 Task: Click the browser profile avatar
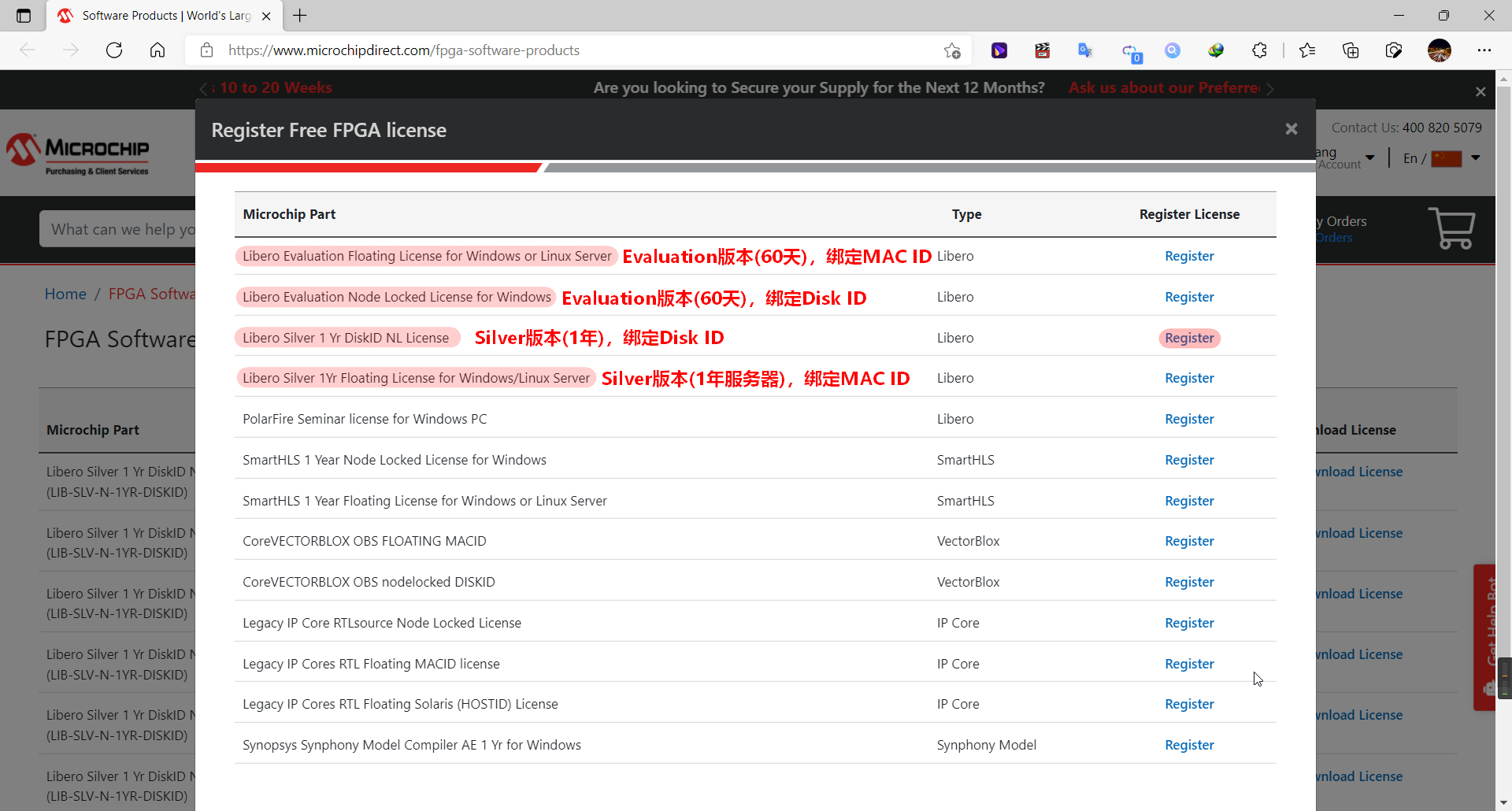1440,50
